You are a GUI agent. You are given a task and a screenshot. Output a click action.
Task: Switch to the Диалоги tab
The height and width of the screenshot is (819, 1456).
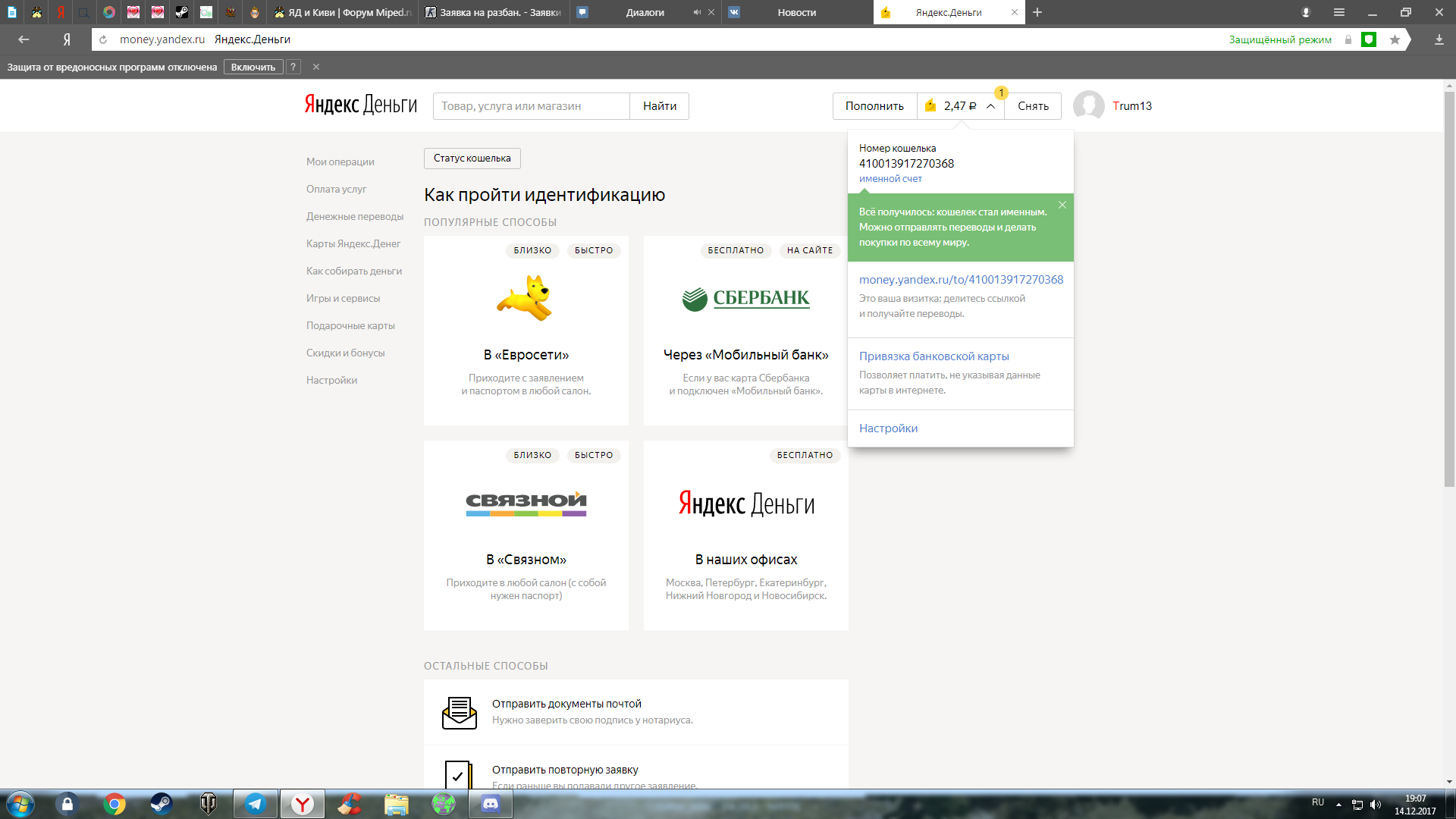point(645,12)
